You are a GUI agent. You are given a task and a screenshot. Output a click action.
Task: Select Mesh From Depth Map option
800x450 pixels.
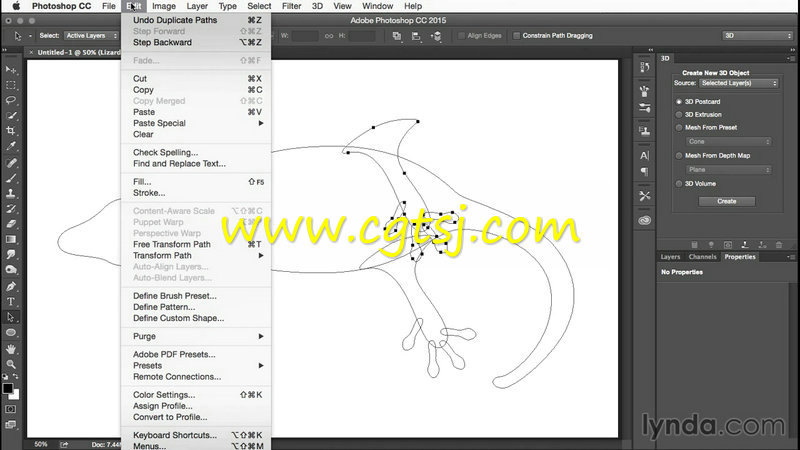pyautogui.click(x=679, y=156)
